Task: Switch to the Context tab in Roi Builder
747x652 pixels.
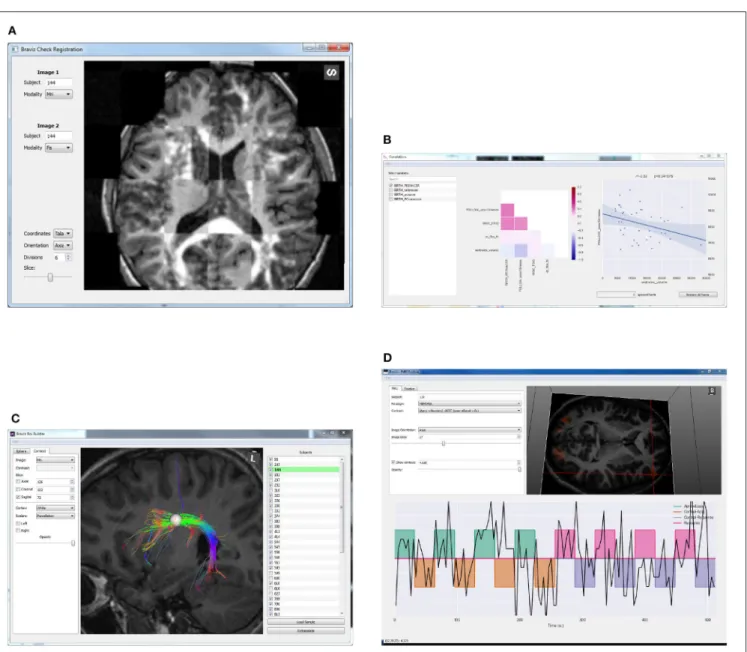Action: [x=40, y=451]
